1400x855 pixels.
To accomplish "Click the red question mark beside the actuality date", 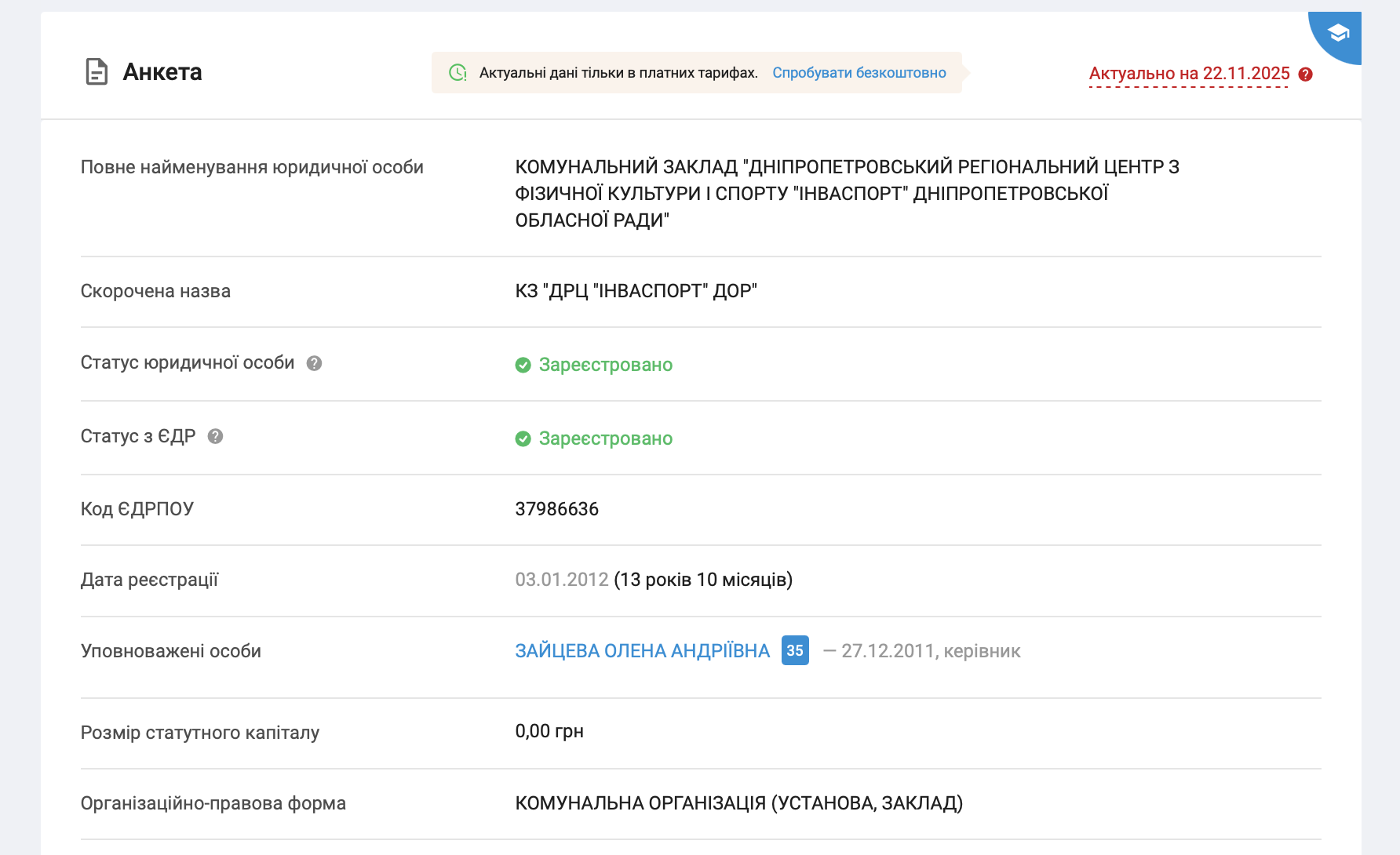I will [1306, 75].
